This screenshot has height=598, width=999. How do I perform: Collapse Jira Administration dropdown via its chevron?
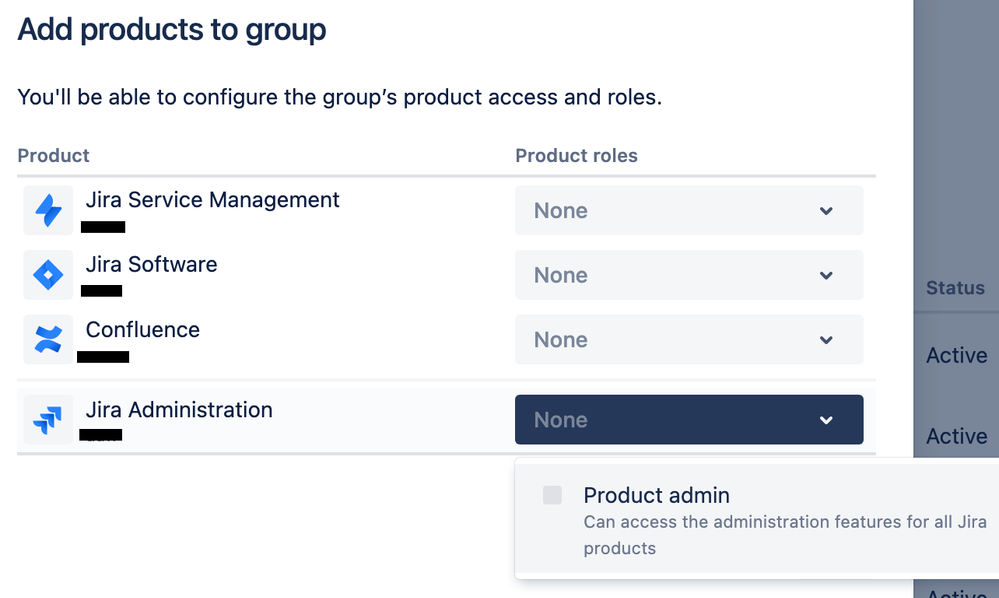click(x=826, y=420)
